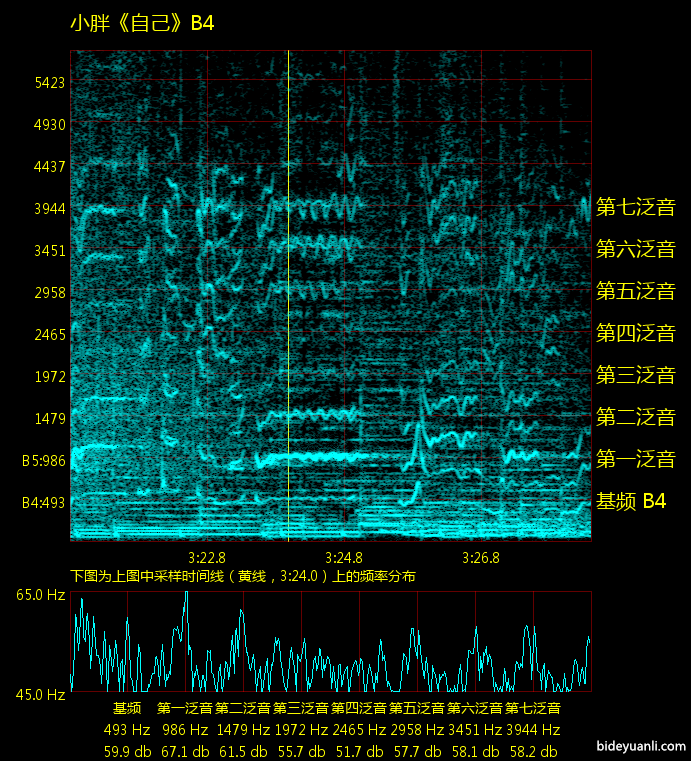Click the 1479 Hz value in bottom table
Image resolution: width=691 pixels, height=761 pixels.
tap(243, 730)
